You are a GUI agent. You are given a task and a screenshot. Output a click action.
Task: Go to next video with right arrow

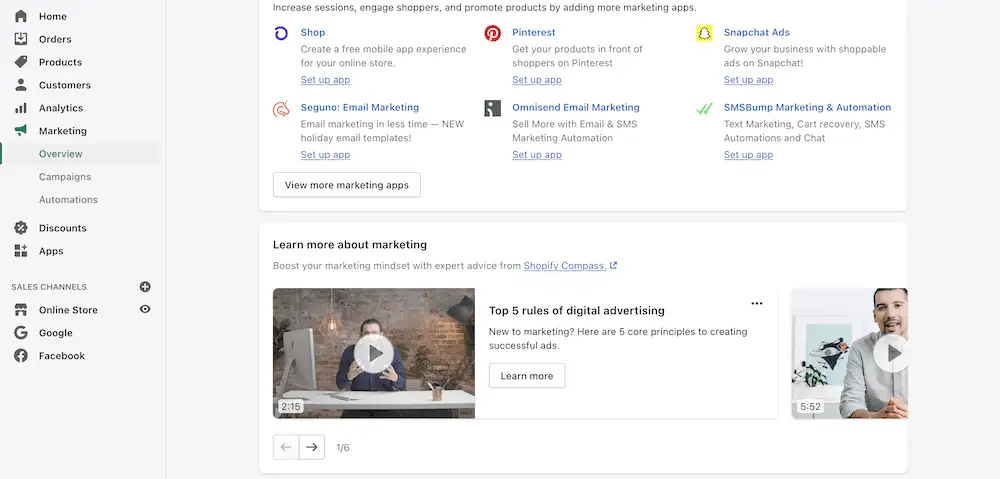pos(312,447)
